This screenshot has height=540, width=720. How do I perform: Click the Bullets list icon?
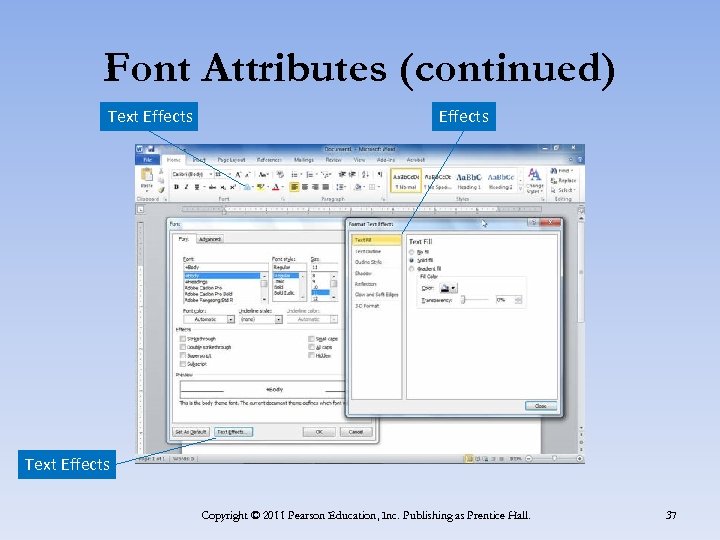(294, 174)
